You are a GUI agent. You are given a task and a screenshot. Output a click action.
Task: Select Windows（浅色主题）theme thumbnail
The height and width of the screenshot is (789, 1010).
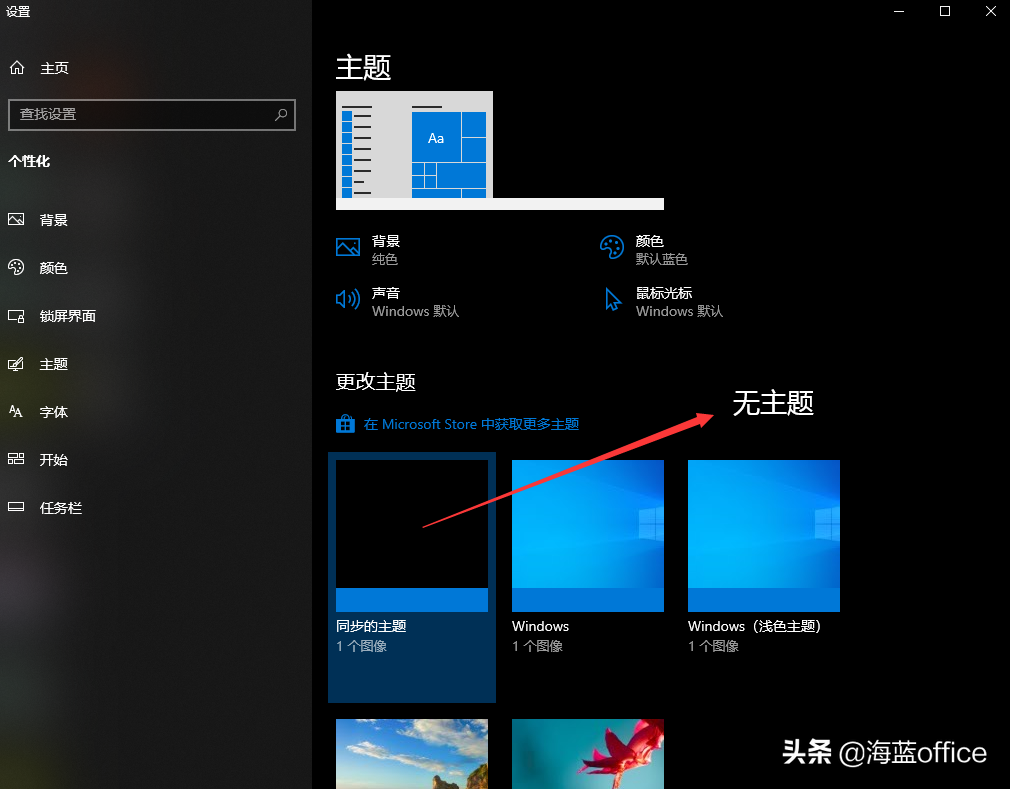pyautogui.click(x=764, y=535)
